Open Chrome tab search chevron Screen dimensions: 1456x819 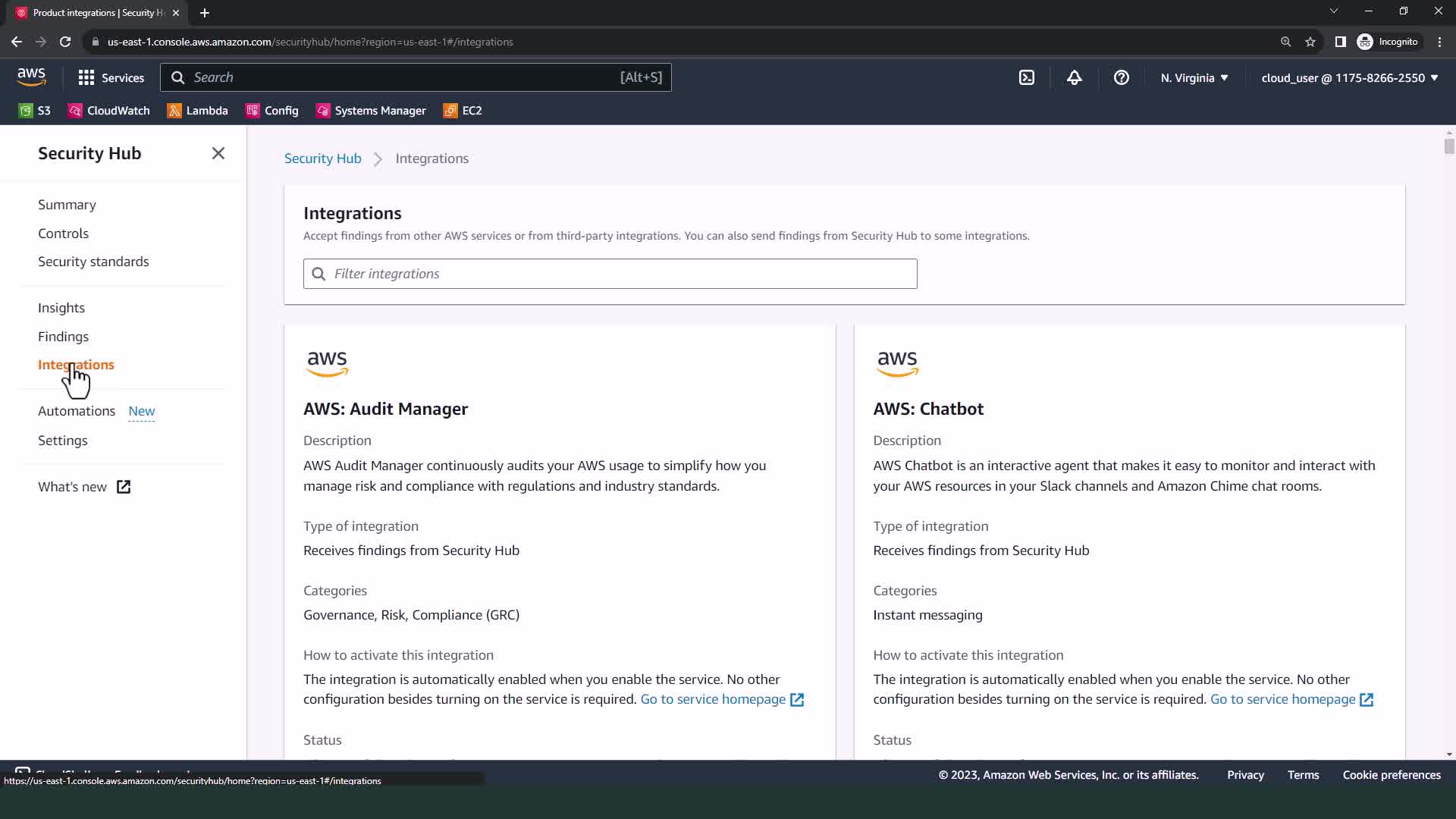1333,11
